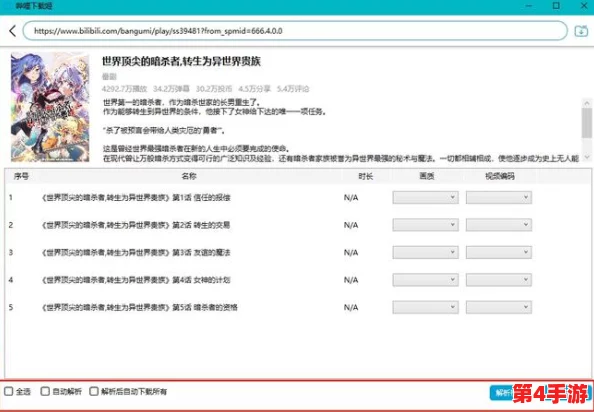Image resolution: width=594 pixels, height=412 pixels.
Task: Click the description scroll down arrow
Action: coord(587,157)
